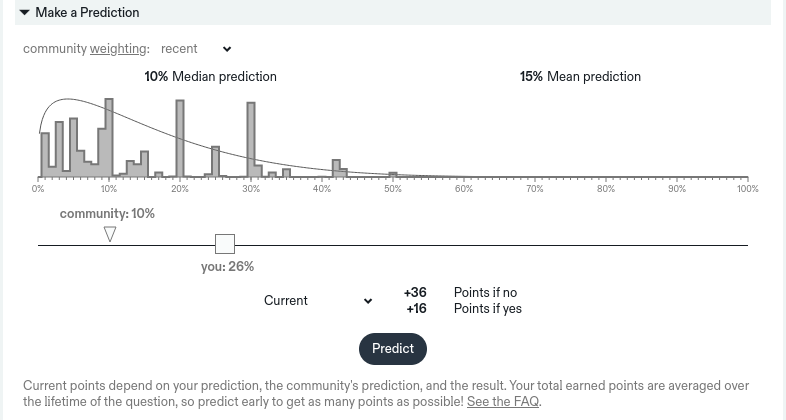Click the "+36 Points if no" value
The height and width of the screenshot is (420, 786).
tap(415, 293)
